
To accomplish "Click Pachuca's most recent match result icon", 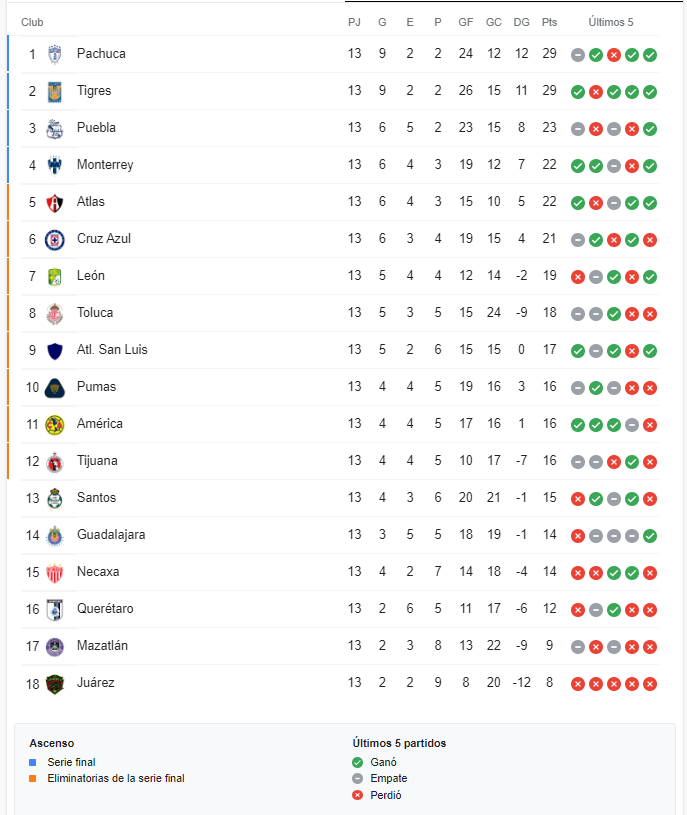I will tap(650, 55).
